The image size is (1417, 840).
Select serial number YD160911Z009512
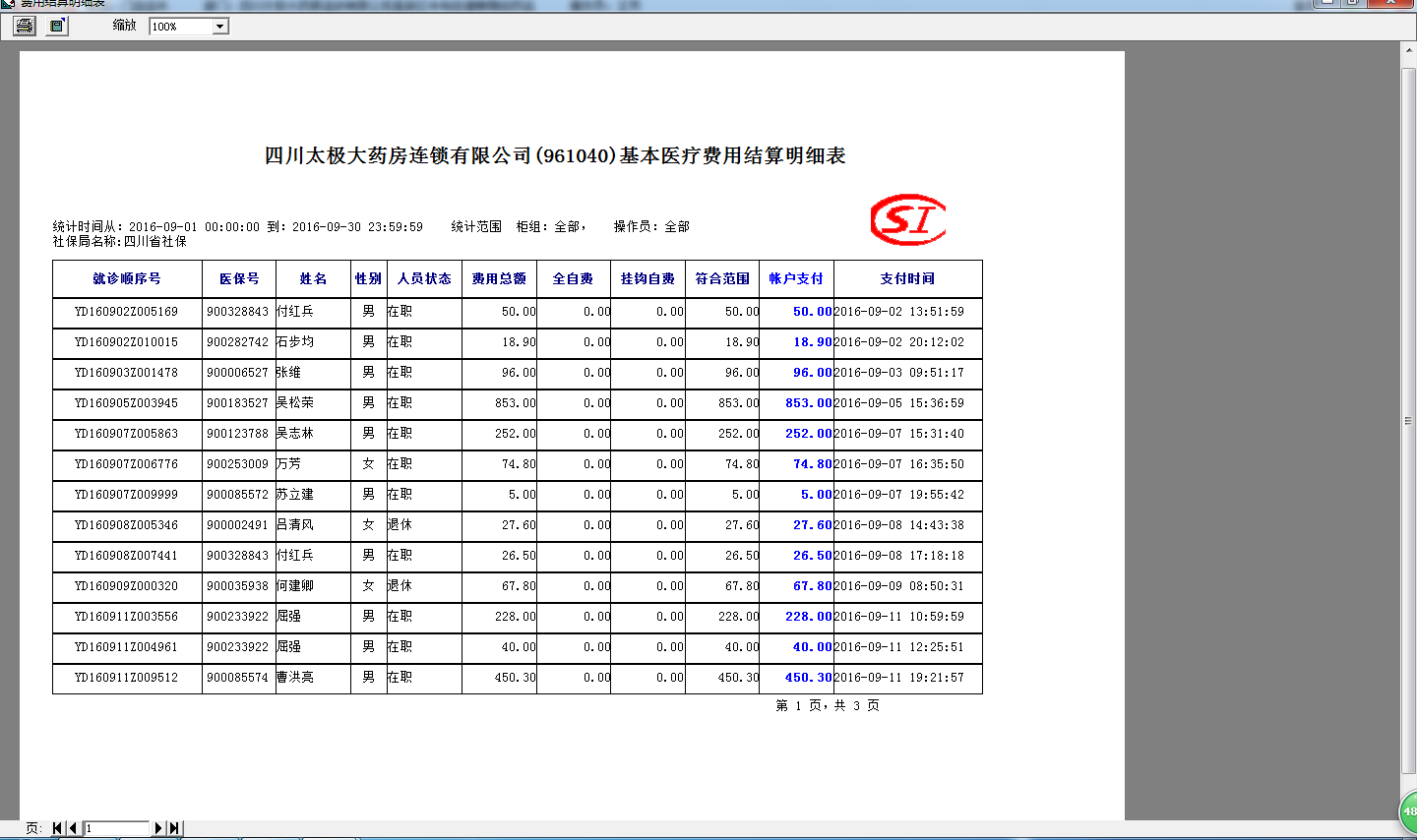coord(127,678)
